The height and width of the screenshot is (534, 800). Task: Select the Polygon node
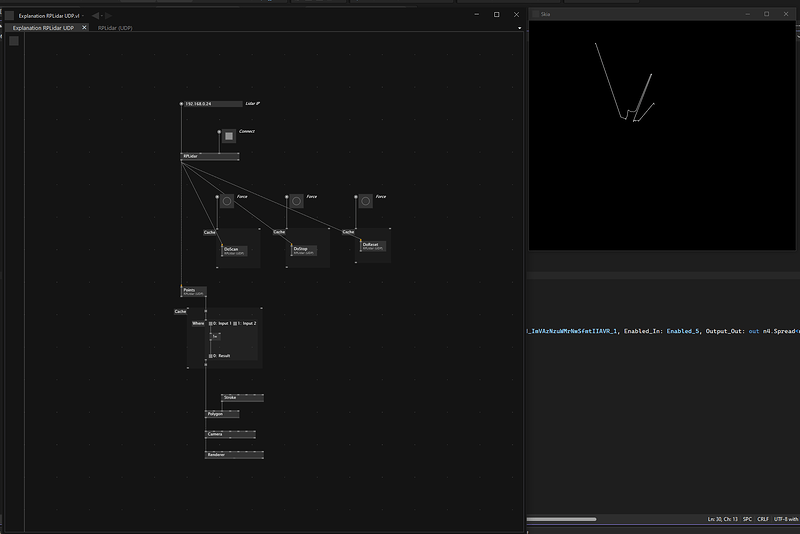point(222,414)
